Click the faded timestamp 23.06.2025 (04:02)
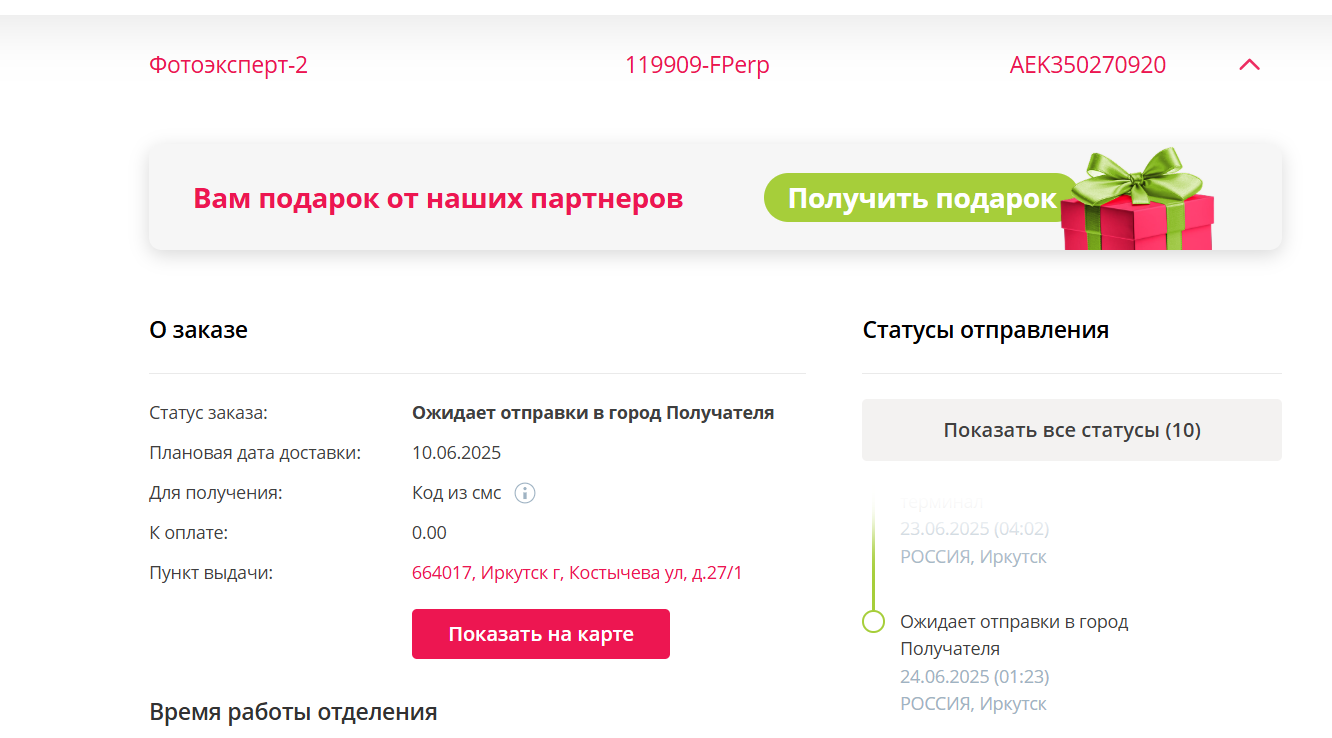This screenshot has height=738, width=1332. pyautogui.click(x=975, y=528)
